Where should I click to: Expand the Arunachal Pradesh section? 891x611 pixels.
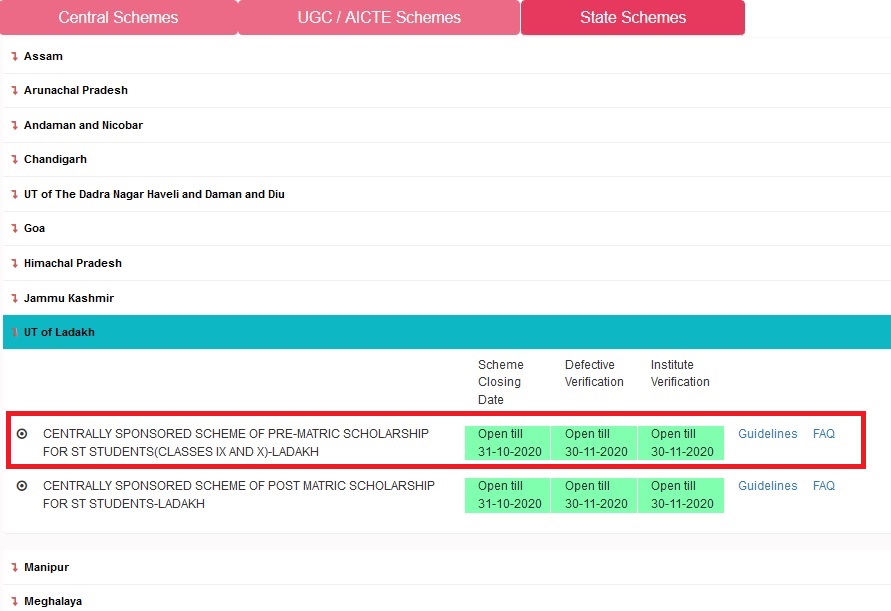point(447,90)
